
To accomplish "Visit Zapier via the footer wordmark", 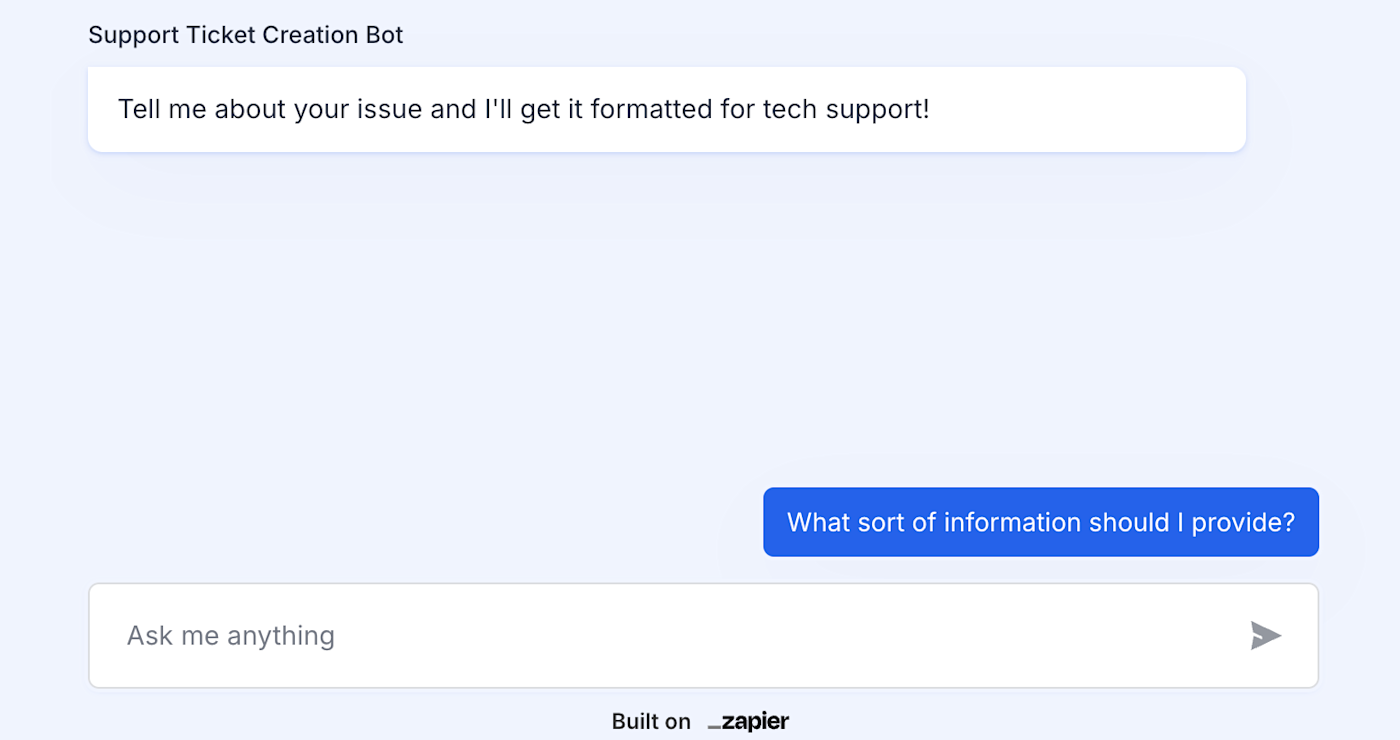I will tap(752, 721).
